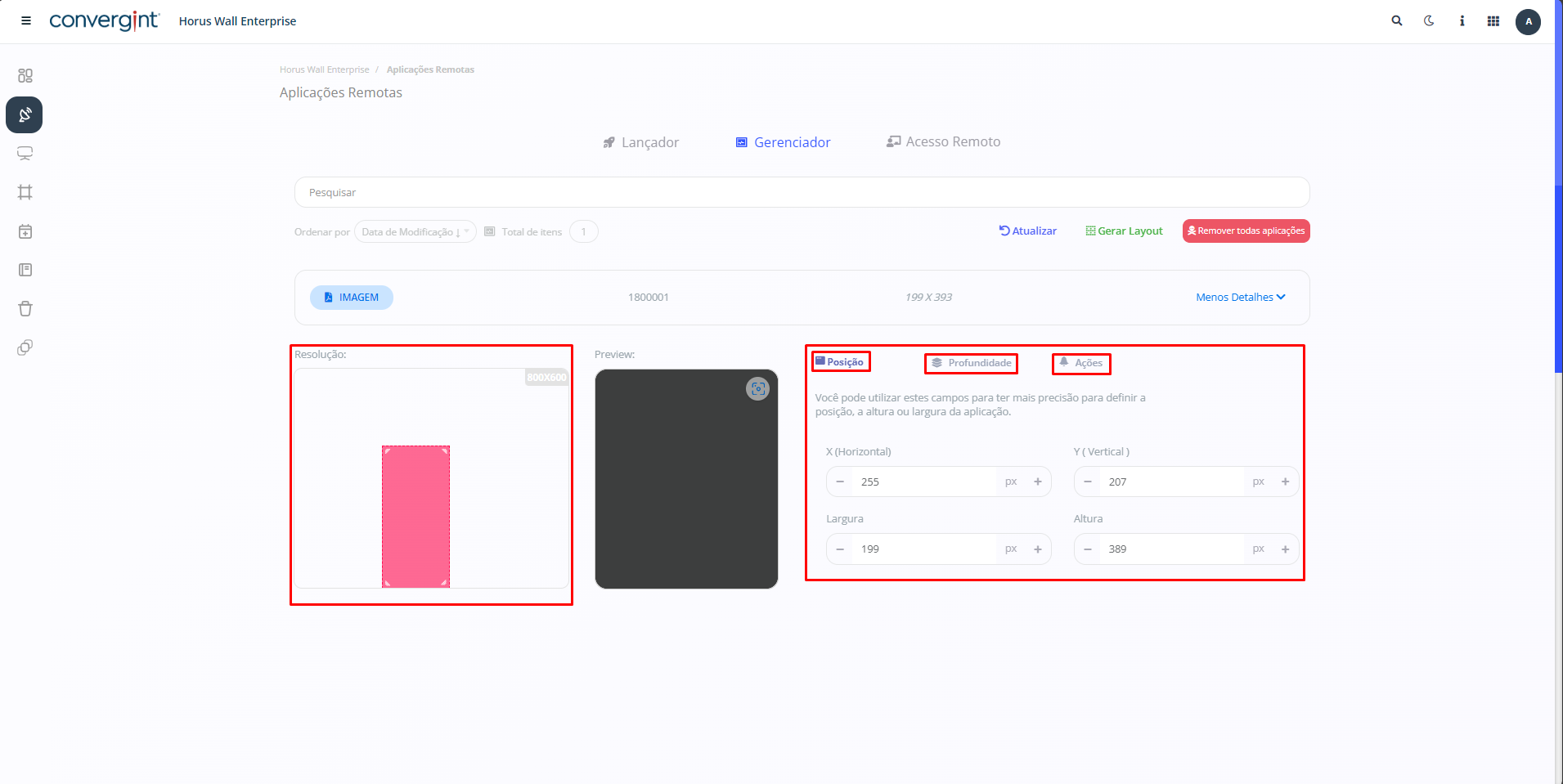Open user avatar menu
The image size is (1563, 784).
[x=1528, y=22]
